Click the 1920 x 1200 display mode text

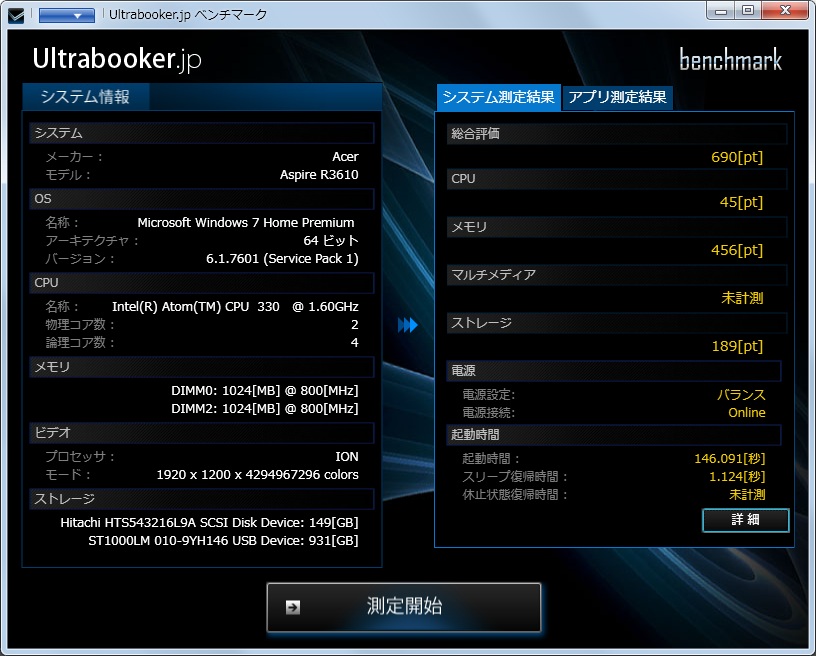[x=258, y=475]
